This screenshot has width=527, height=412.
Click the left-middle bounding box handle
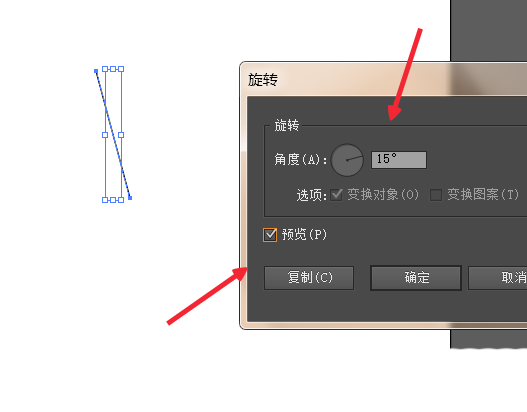(x=105, y=135)
